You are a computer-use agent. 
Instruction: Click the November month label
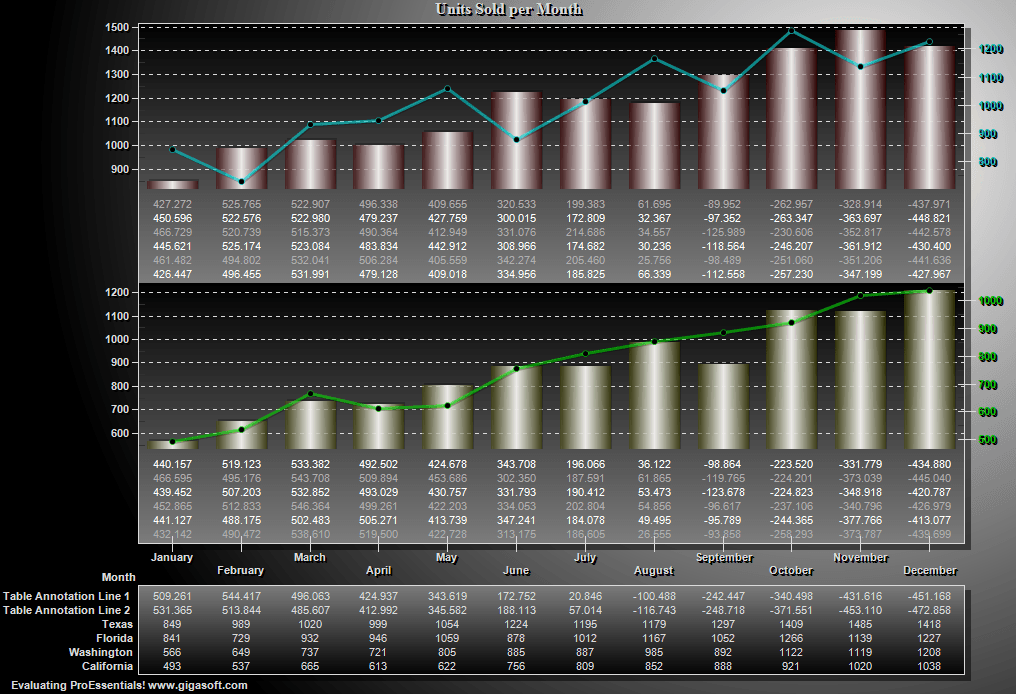pos(860,557)
